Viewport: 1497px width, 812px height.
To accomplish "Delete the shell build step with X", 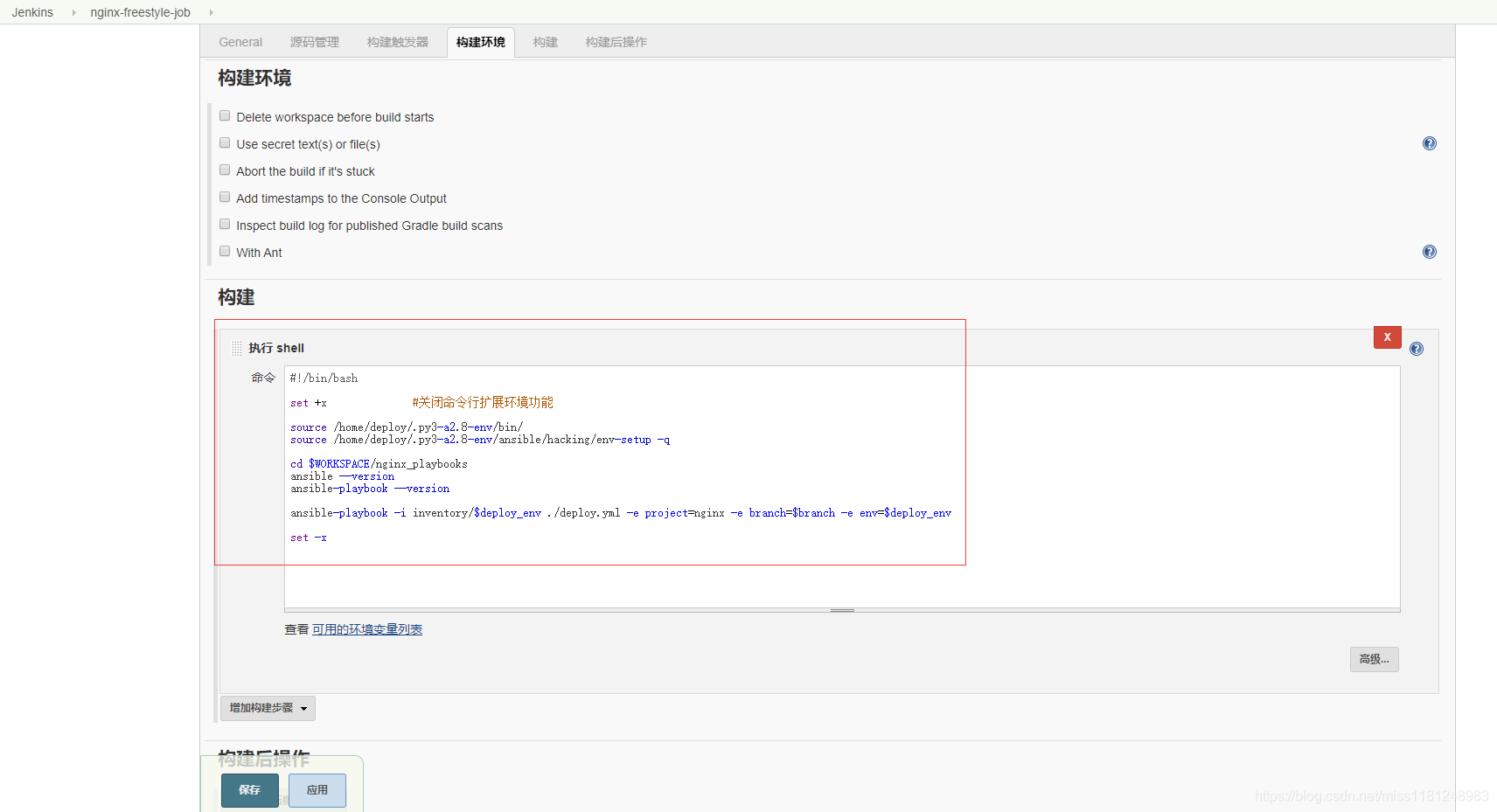I will [x=1387, y=337].
